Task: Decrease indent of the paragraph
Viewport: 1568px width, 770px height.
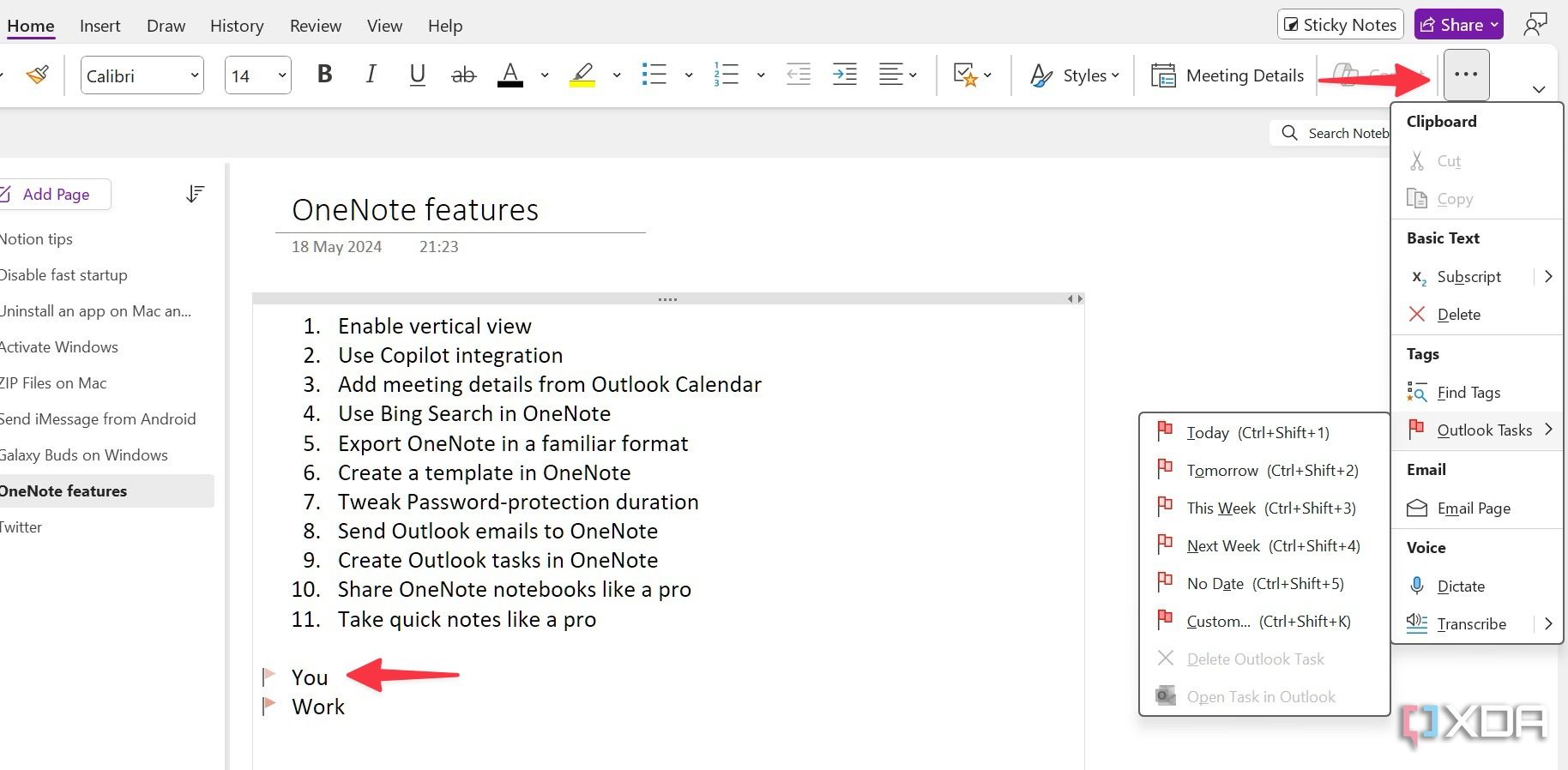Action: tap(799, 75)
